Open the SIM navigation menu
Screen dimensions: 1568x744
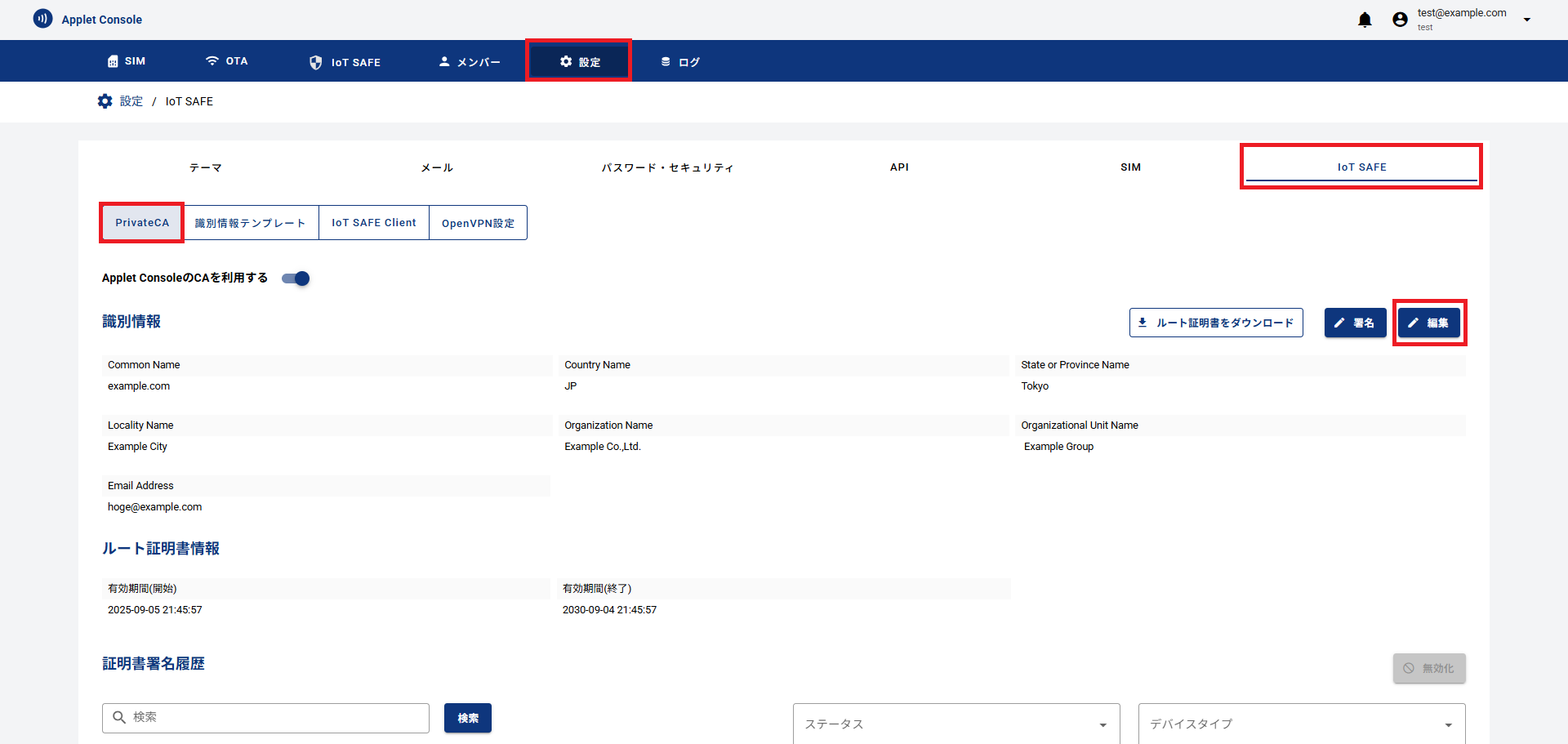[x=127, y=61]
